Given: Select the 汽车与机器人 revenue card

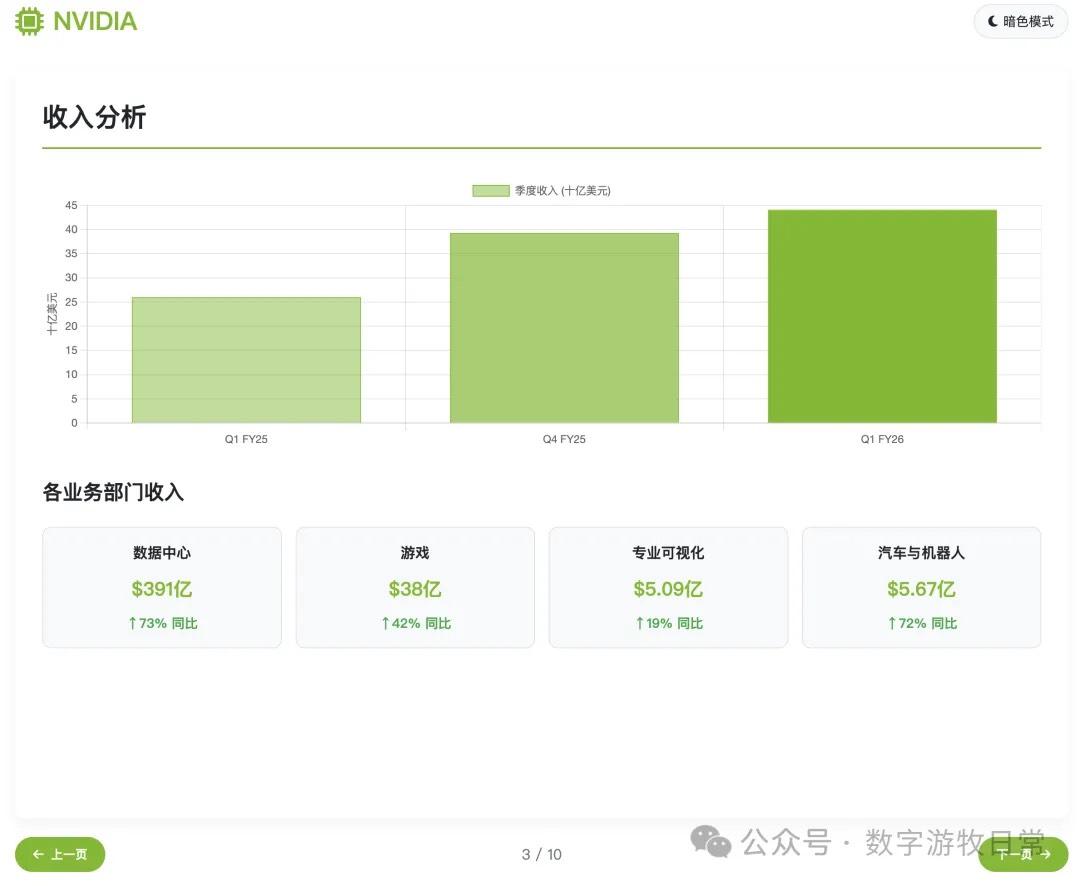Looking at the screenshot, I should point(920,586).
